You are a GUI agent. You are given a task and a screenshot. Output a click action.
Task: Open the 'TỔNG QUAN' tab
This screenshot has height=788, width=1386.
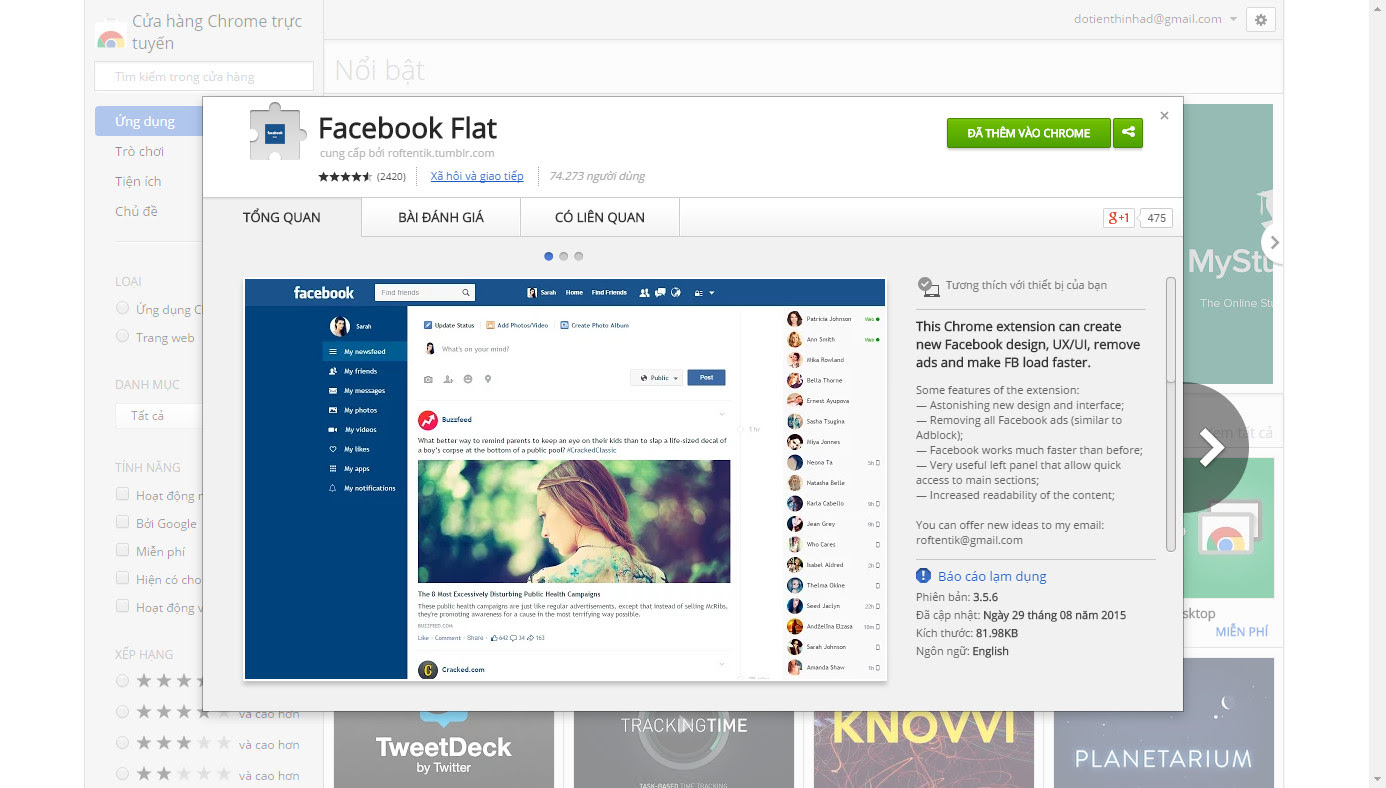click(x=282, y=217)
